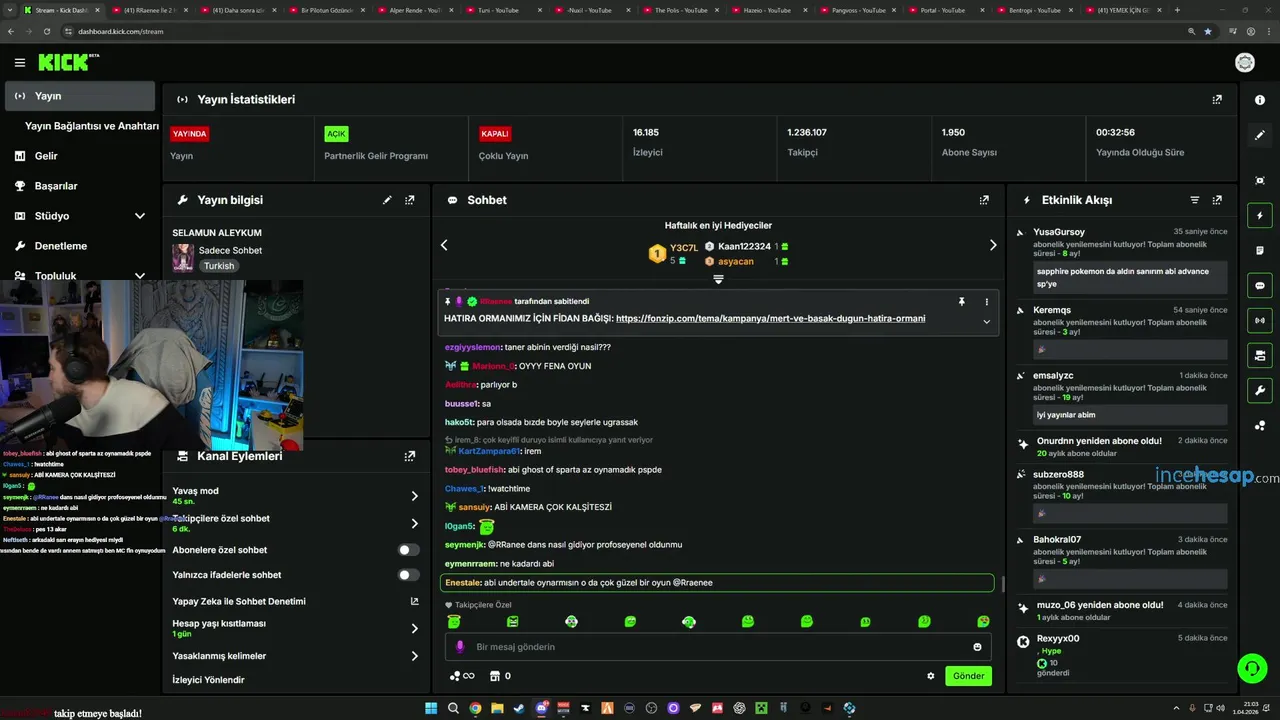This screenshot has height=720, width=1280.
Task: Go to previous top gifters slide
Action: [444, 245]
